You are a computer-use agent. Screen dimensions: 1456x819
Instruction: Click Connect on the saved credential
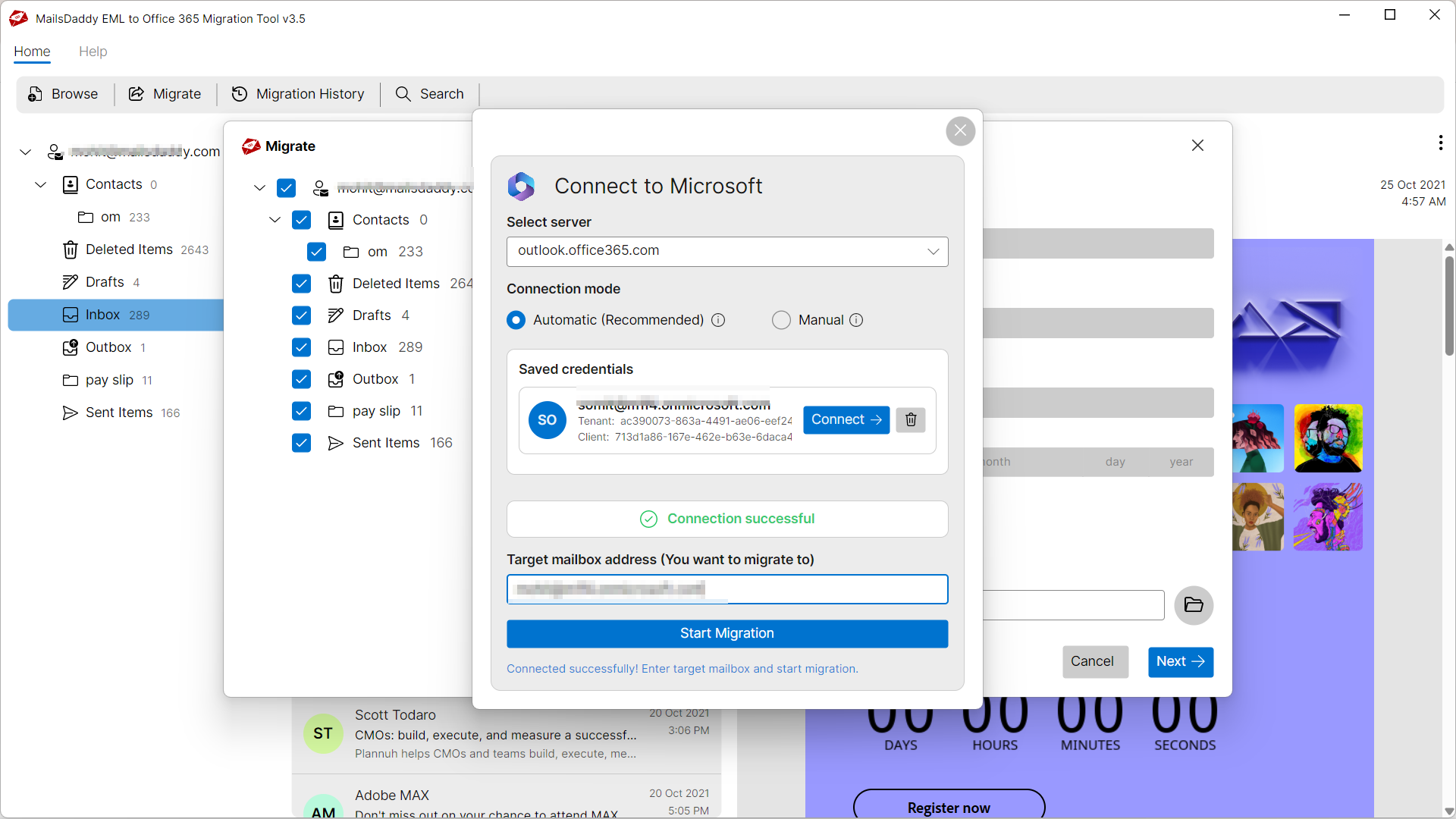pos(846,419)
